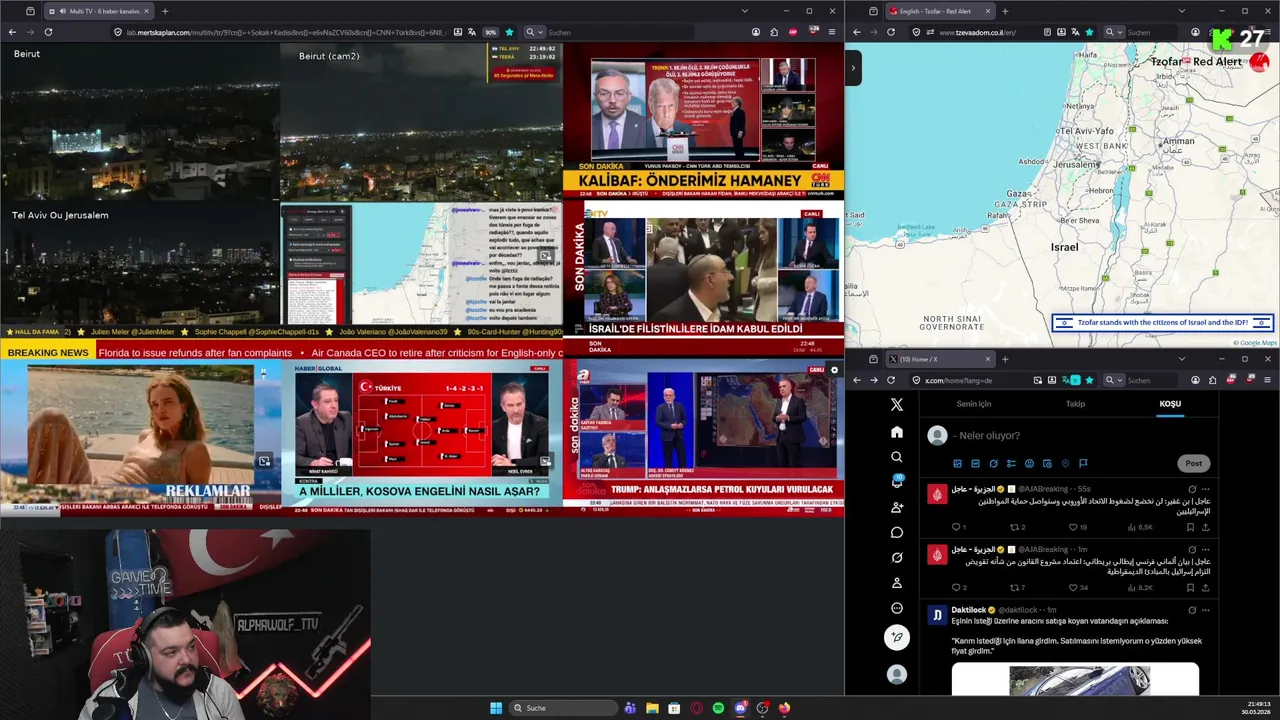The width and height of the screenshot is (1280, 720).
Task: Reload the Multi TV browser page
Action: (x=48, y=32)
